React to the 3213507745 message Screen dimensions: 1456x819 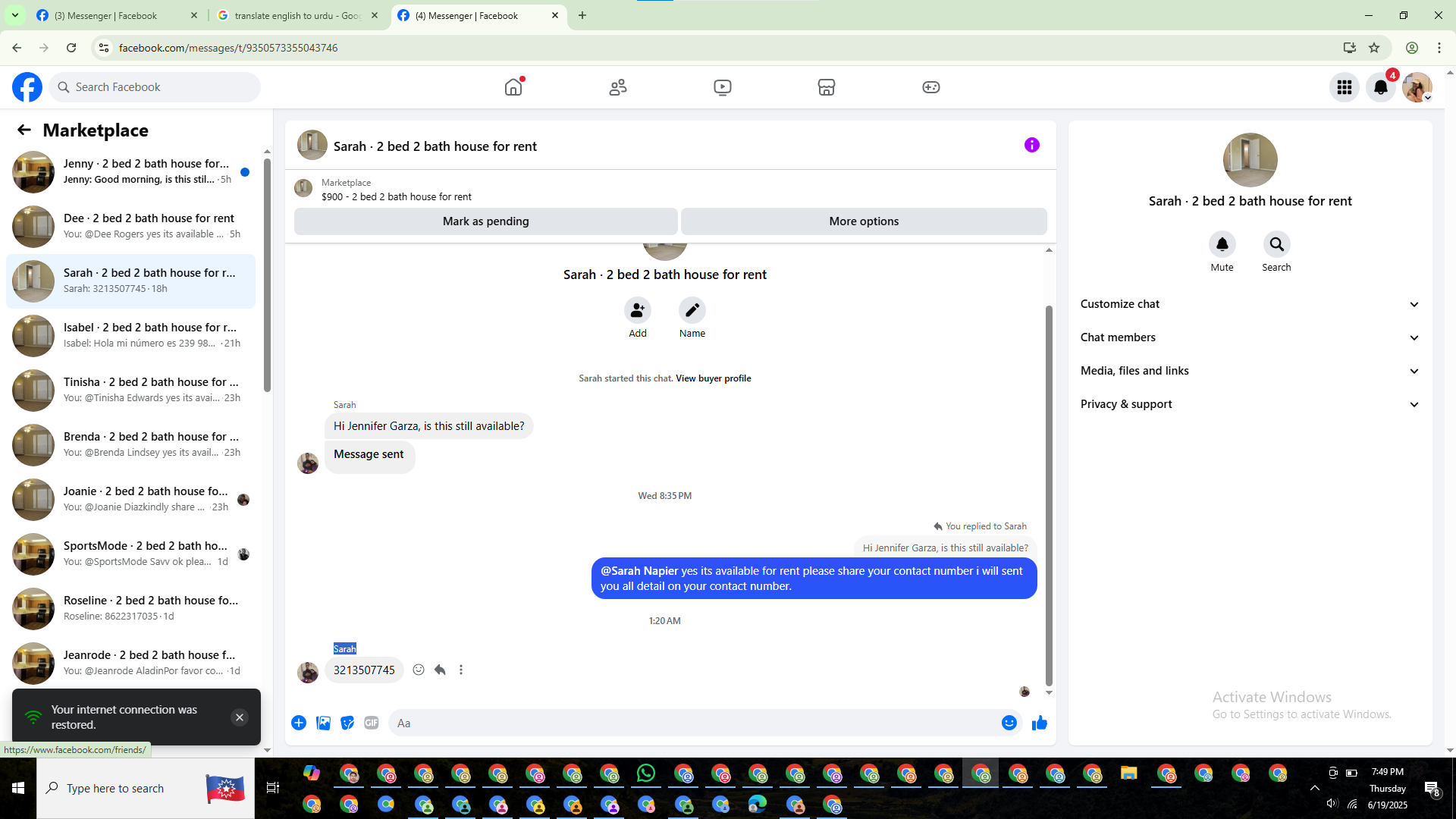[419, 670]
